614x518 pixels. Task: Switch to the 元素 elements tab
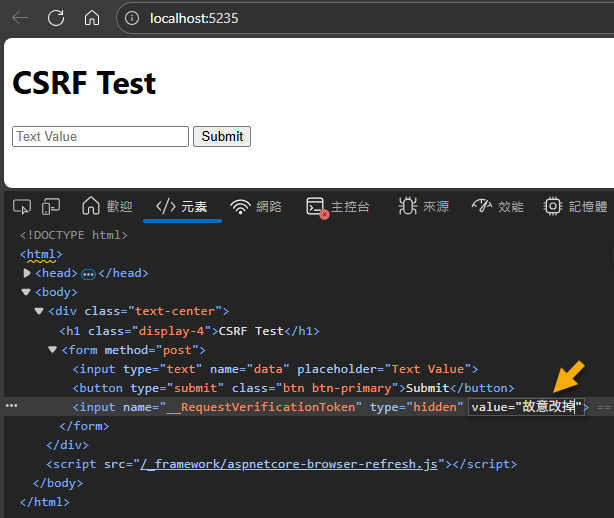[182, 206]
